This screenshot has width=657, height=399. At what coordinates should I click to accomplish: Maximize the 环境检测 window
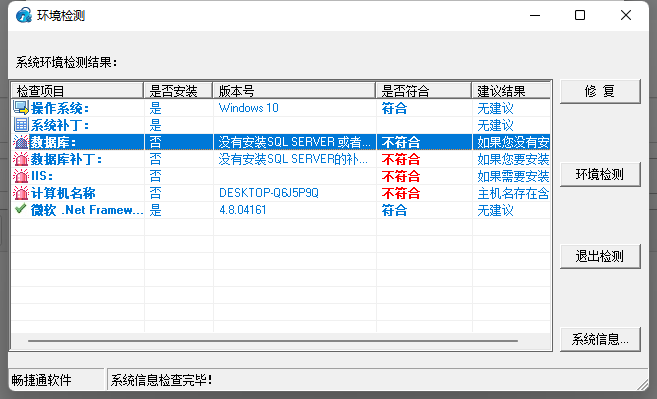(x=580, y=16)
